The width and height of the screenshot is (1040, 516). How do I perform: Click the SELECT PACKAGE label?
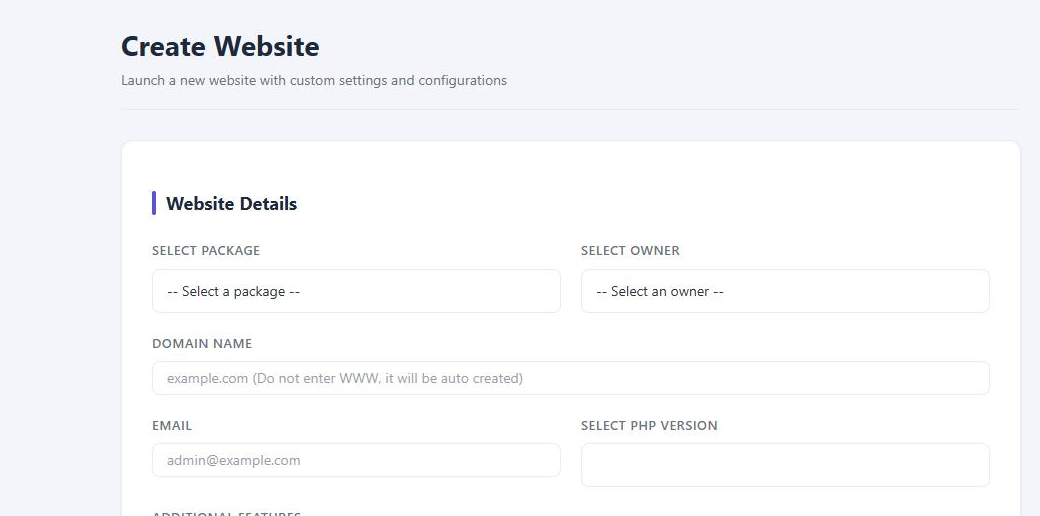(x=206, y=251)
